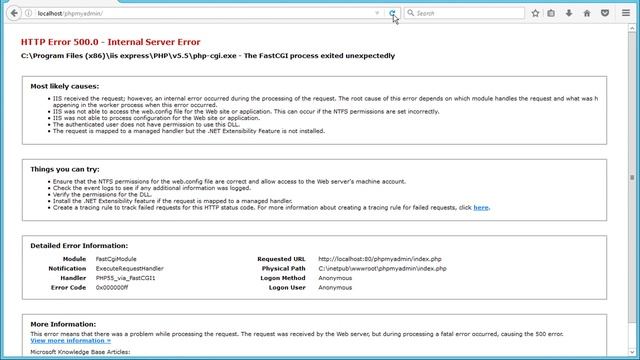
Task: Select the requested URL http://localhost:80/phpmyadmin/index.php
Action: (x=380, y=259)
